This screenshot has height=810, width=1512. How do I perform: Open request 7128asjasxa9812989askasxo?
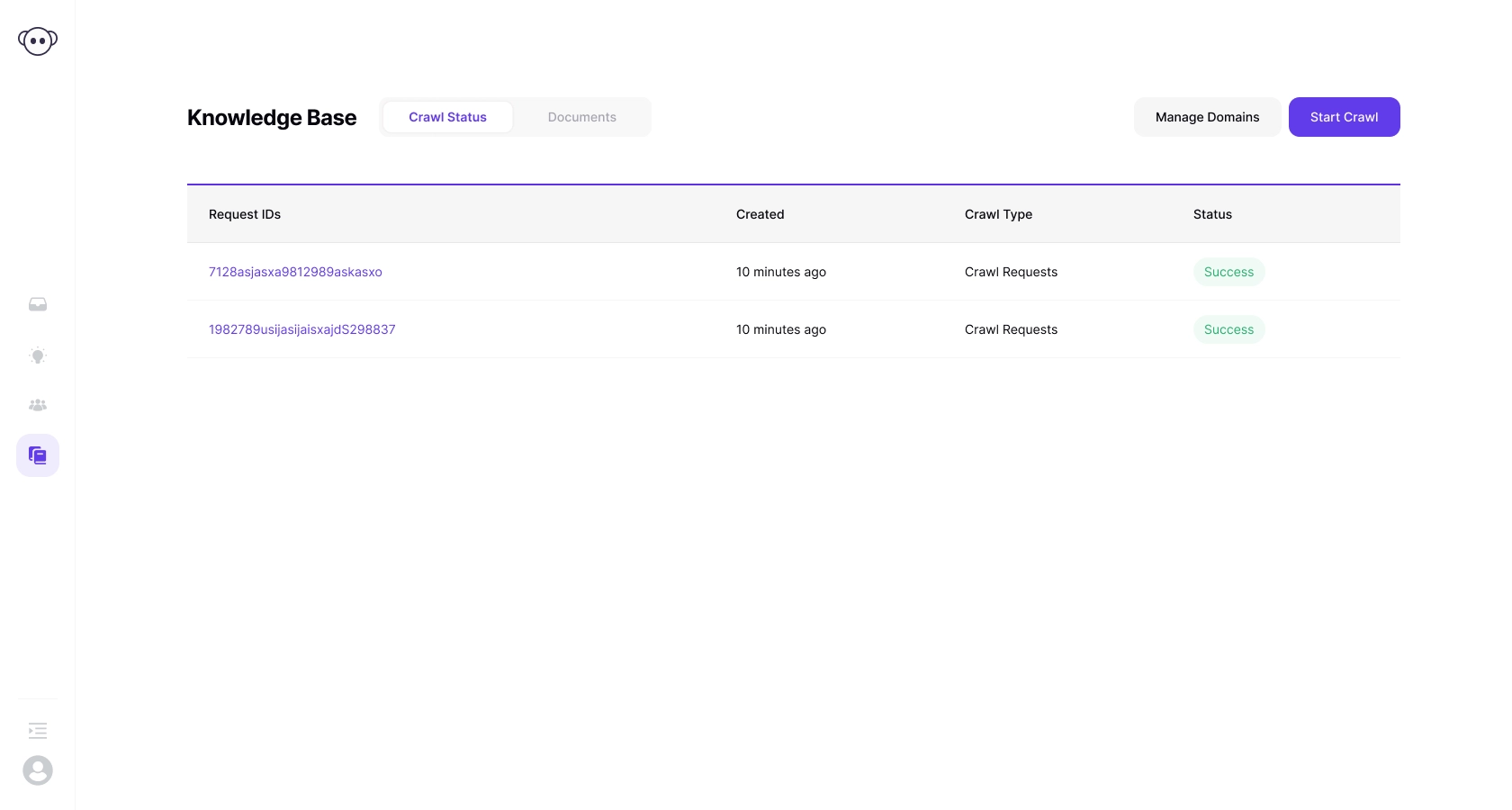(295, 272)
